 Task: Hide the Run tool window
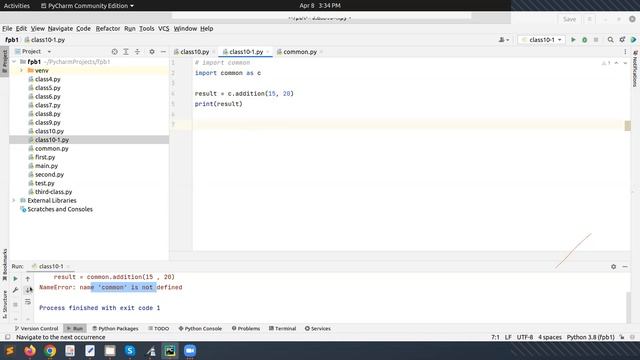tap(625, 267)
